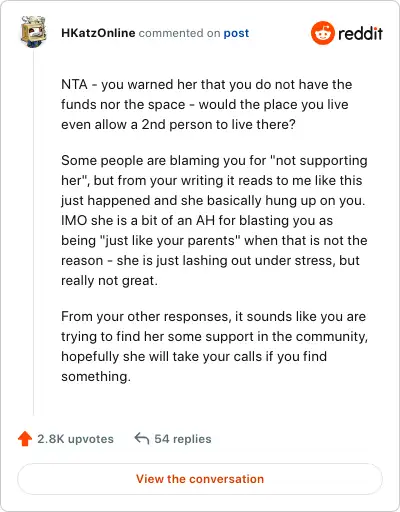The width and height of the screenshot is (400, 512).
Task: Click View the conversation button
Action: tap(200, 479)
